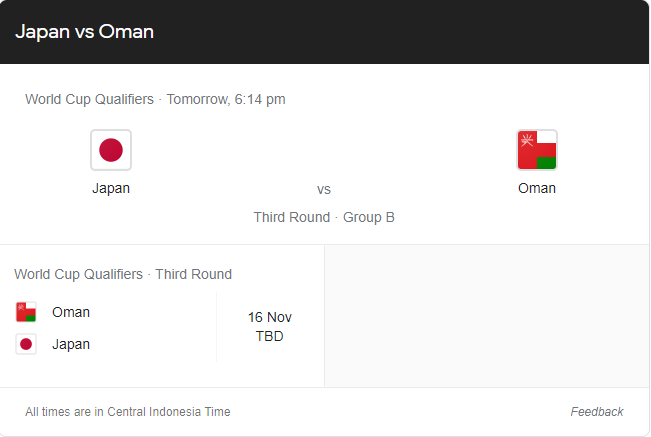Click the large Japan flag icon

tap(111, 150)
